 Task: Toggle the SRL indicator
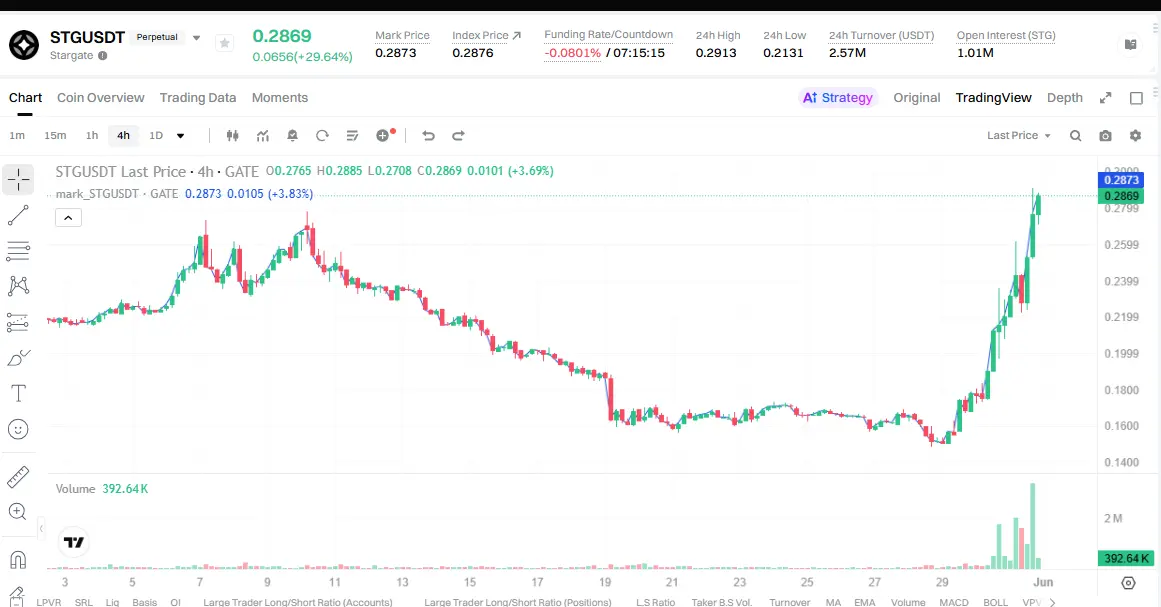[x=84, y=602]
